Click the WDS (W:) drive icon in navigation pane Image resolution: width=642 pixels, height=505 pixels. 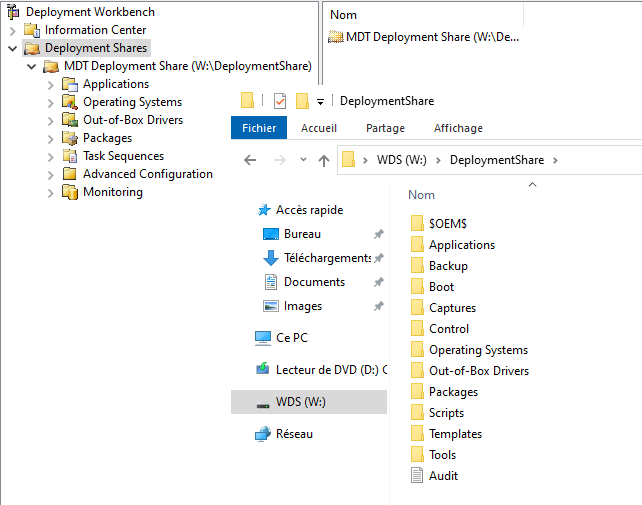point(263,405)
